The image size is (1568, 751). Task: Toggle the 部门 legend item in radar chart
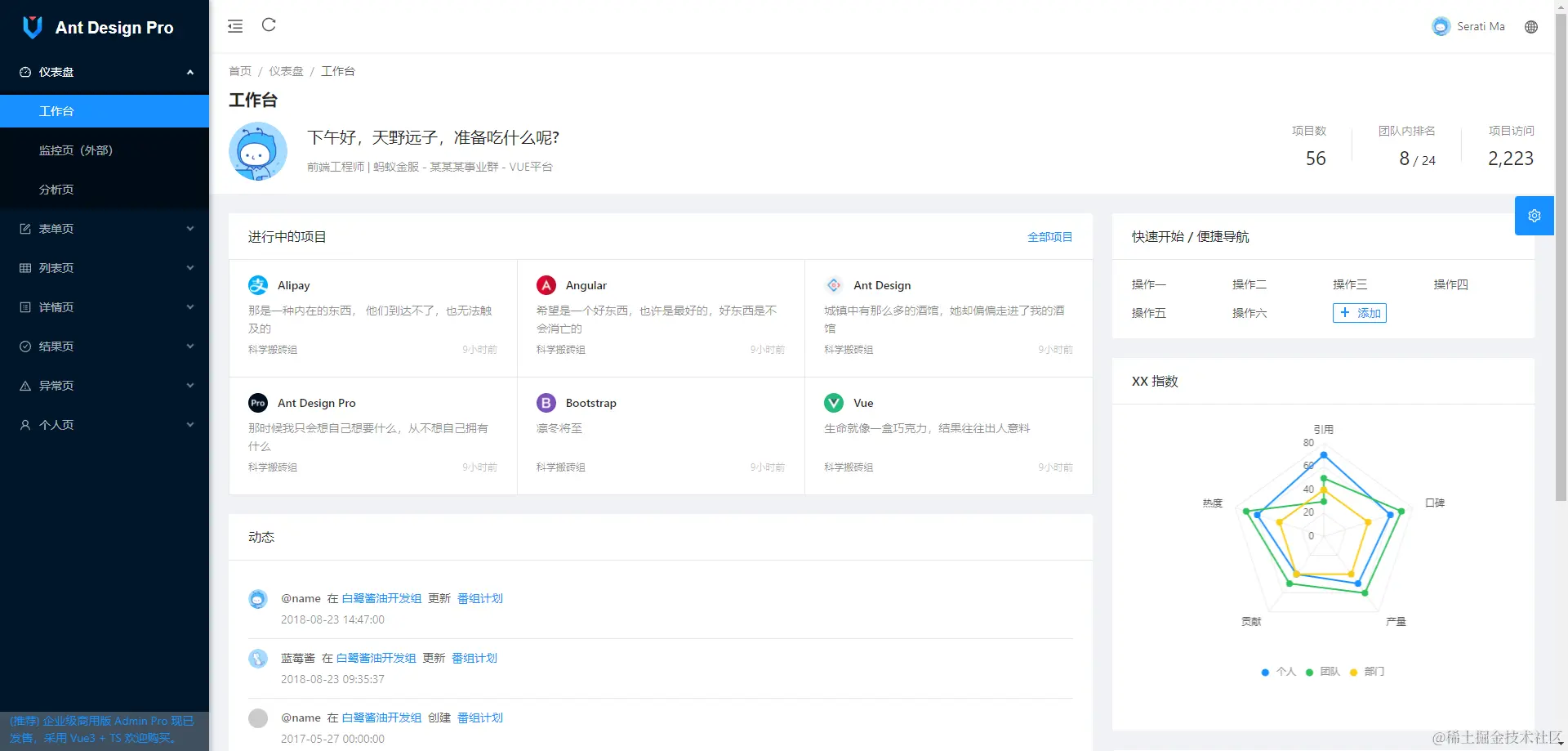[1367, 672]
